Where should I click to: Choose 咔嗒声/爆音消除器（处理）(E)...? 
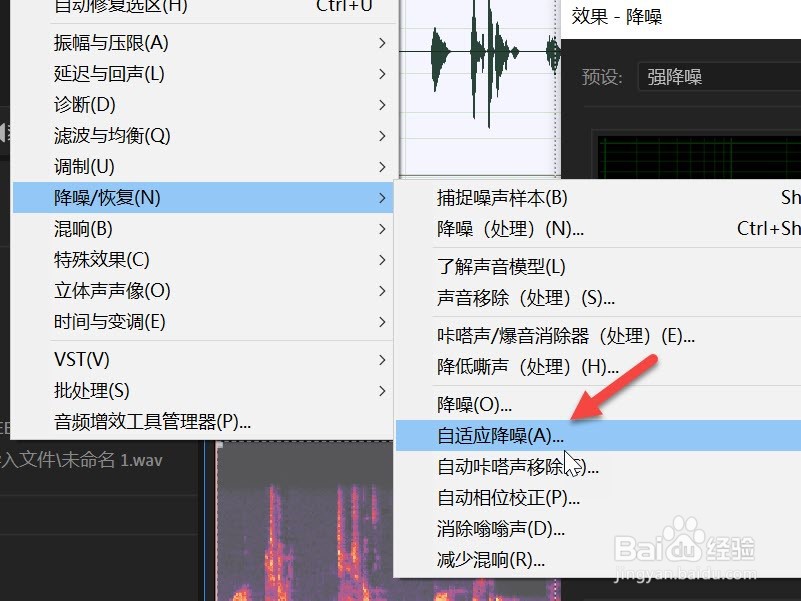click(599, 336)
